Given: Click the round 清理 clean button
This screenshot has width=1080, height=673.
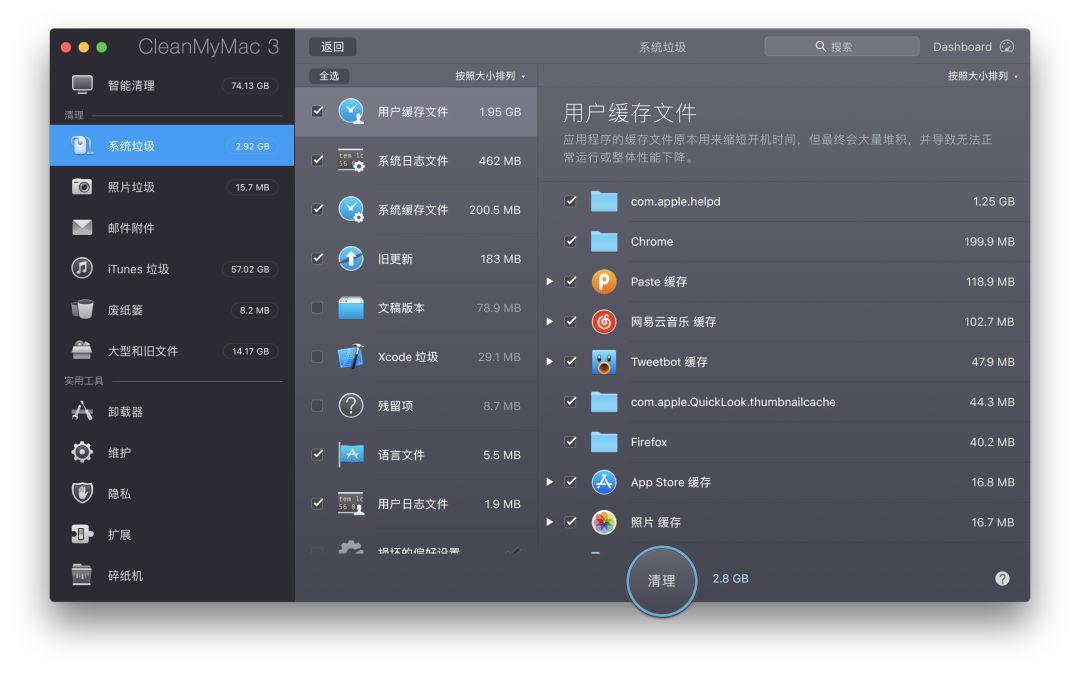Looking at the screenshot, I should click(661, 580).
